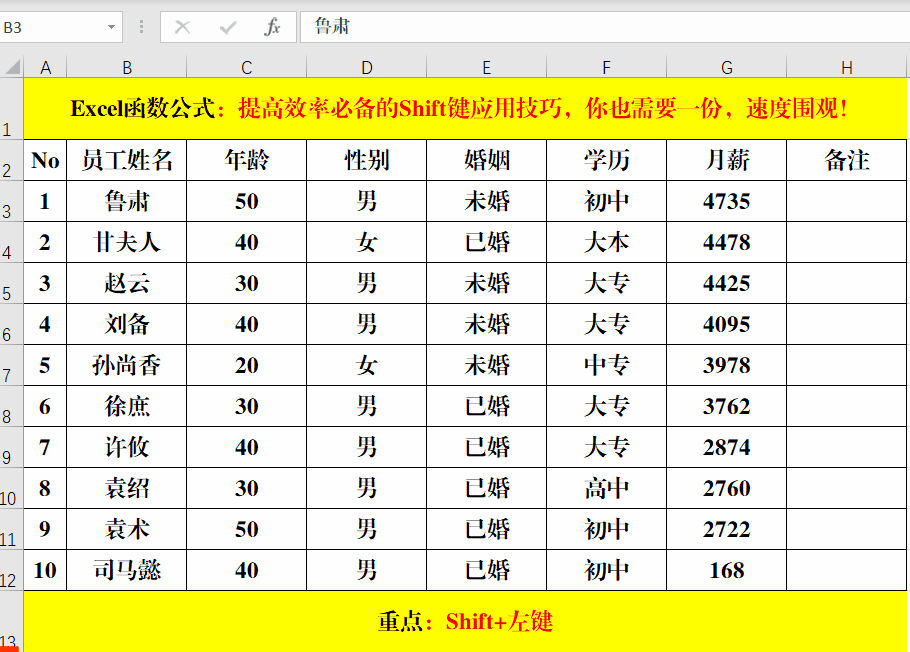Click the salary cell 2722
The height and width of the screenshot is (652, 910).
727,529
